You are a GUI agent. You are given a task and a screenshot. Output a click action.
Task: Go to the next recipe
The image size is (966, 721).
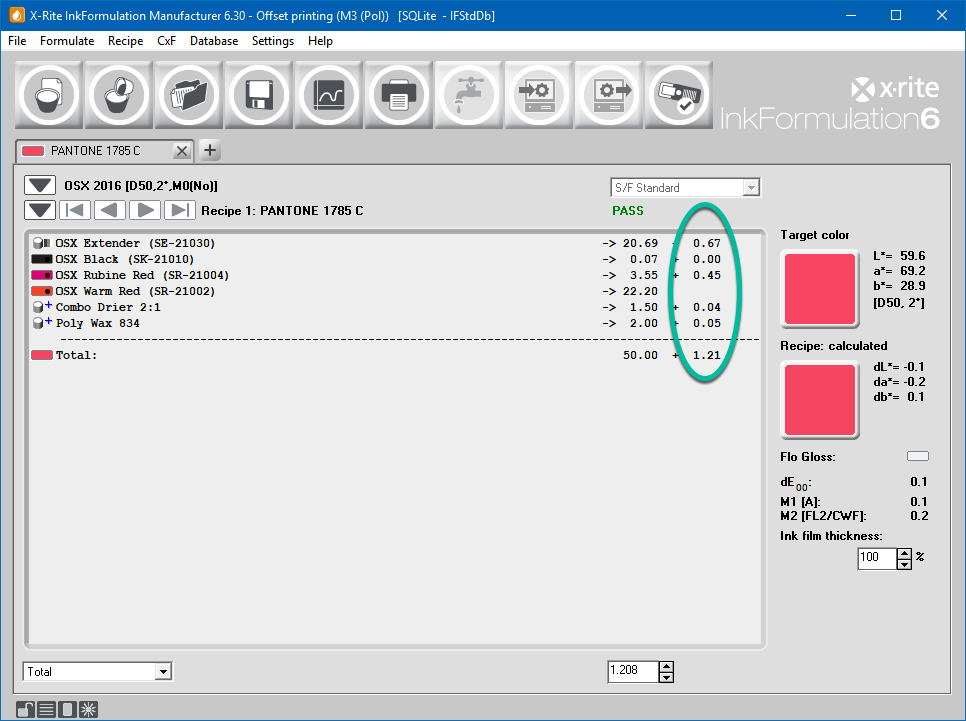[x=145, y=210]
